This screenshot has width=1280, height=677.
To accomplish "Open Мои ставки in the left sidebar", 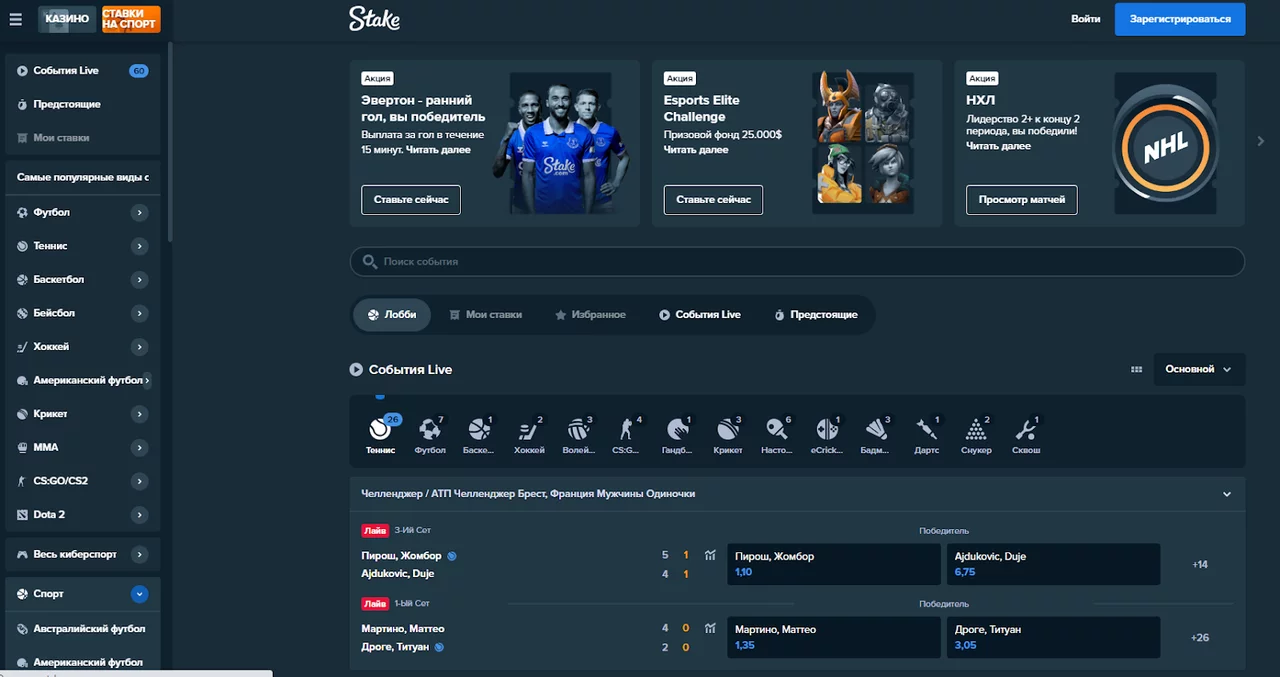I will [x=82, y=138].
